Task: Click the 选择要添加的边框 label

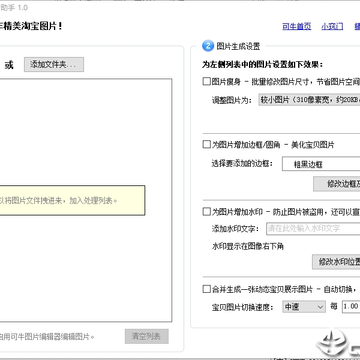Action: (x=242, y=163)
